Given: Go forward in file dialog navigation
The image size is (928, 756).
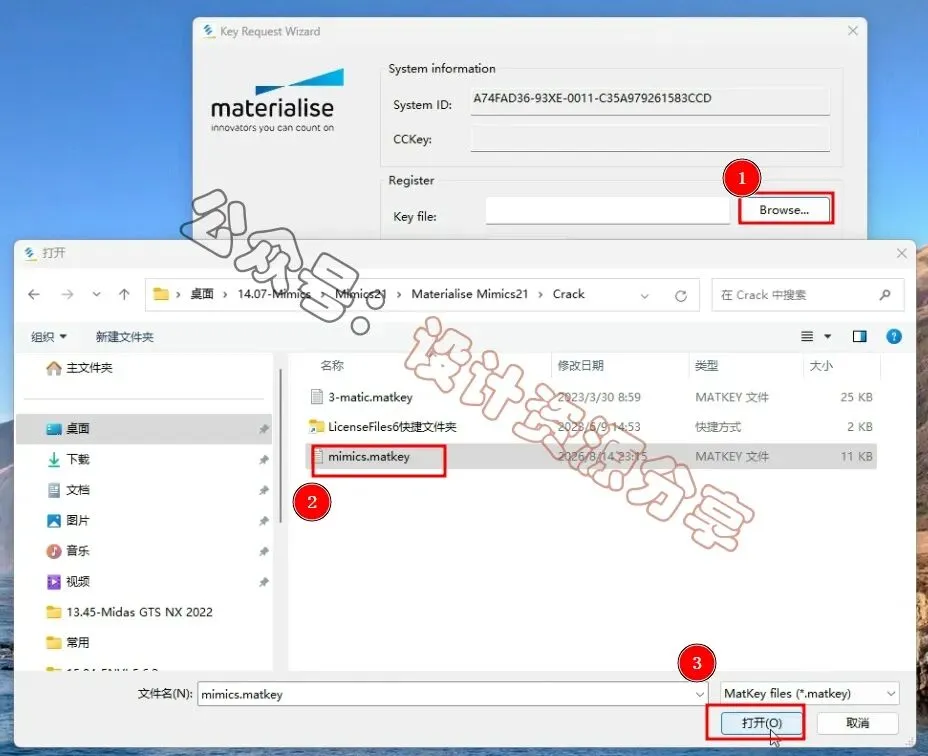Looking at the screenshot, I should click(67, 294).
